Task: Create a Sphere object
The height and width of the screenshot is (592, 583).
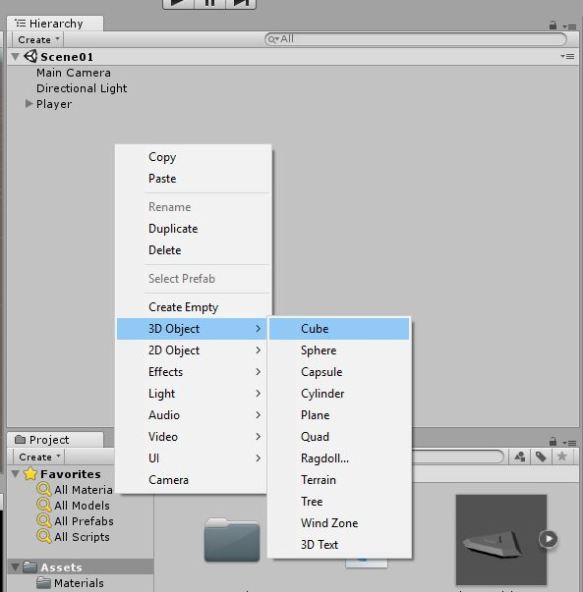Action: 339,350
